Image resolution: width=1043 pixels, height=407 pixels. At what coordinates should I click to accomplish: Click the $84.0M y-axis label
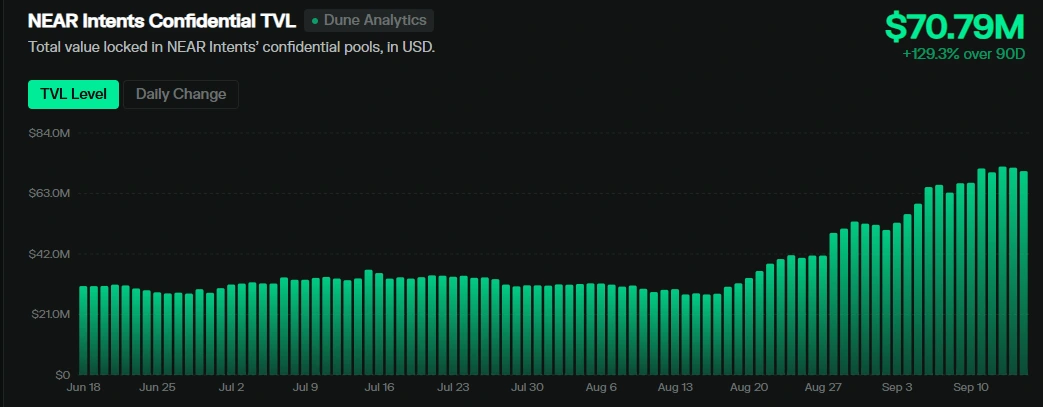[x=49, y=134]
